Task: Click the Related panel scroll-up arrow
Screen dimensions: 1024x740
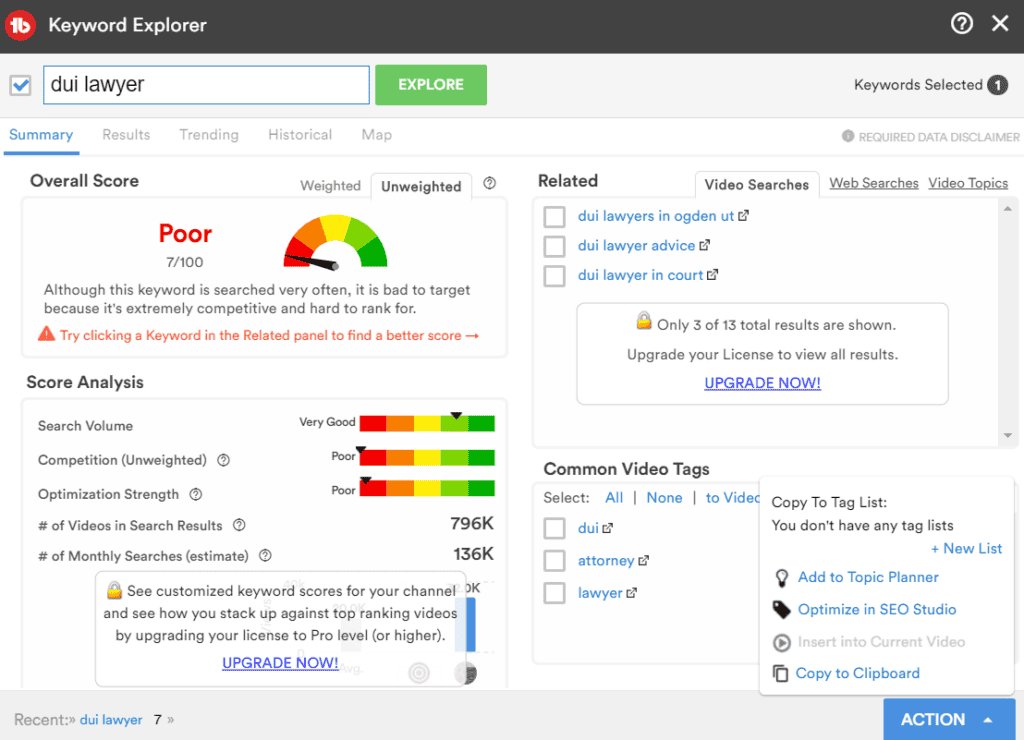Action: click(1008, 209)
